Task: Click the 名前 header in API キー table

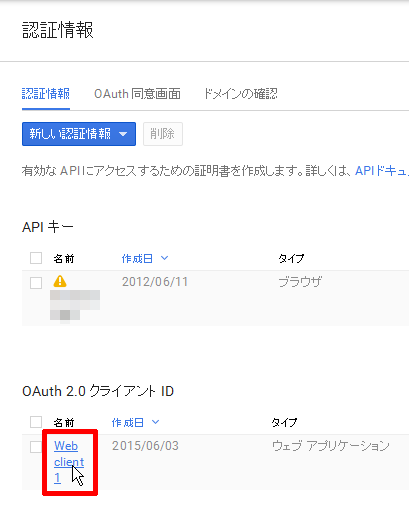Action: (x=64, y=258)
